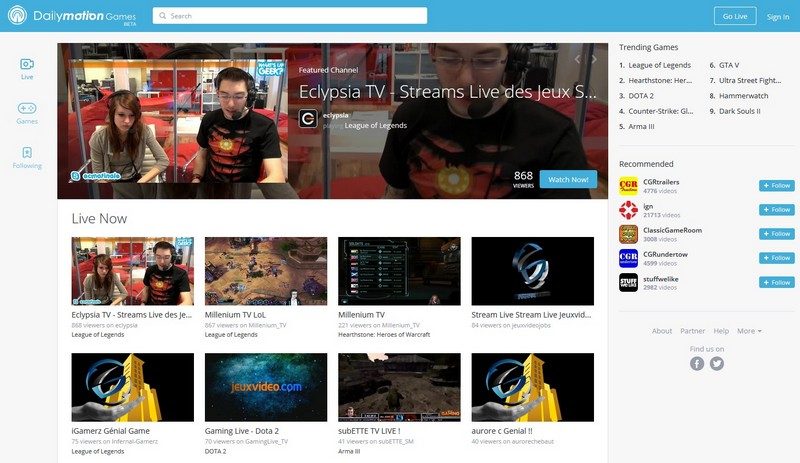The image size is (800, 463).
Task: Select League of Legends in Trending Games
Action: 660,64
